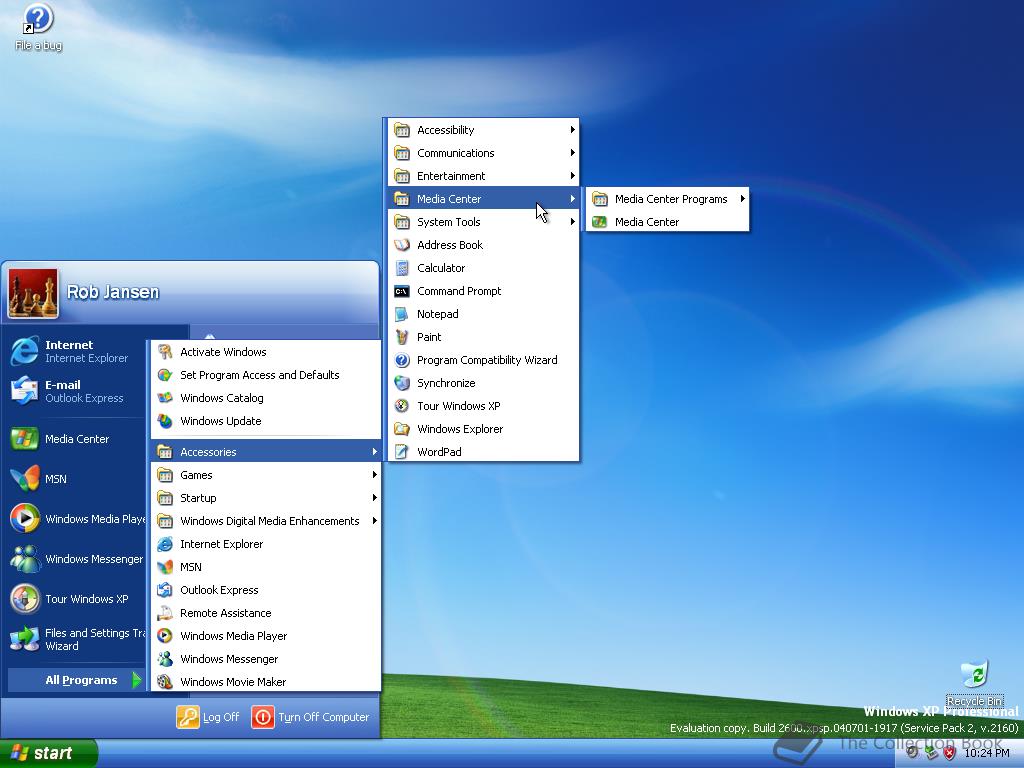Select the highlighted Media Center folder
Viewport: 1024px width, 768px height.
coord(483,199)
